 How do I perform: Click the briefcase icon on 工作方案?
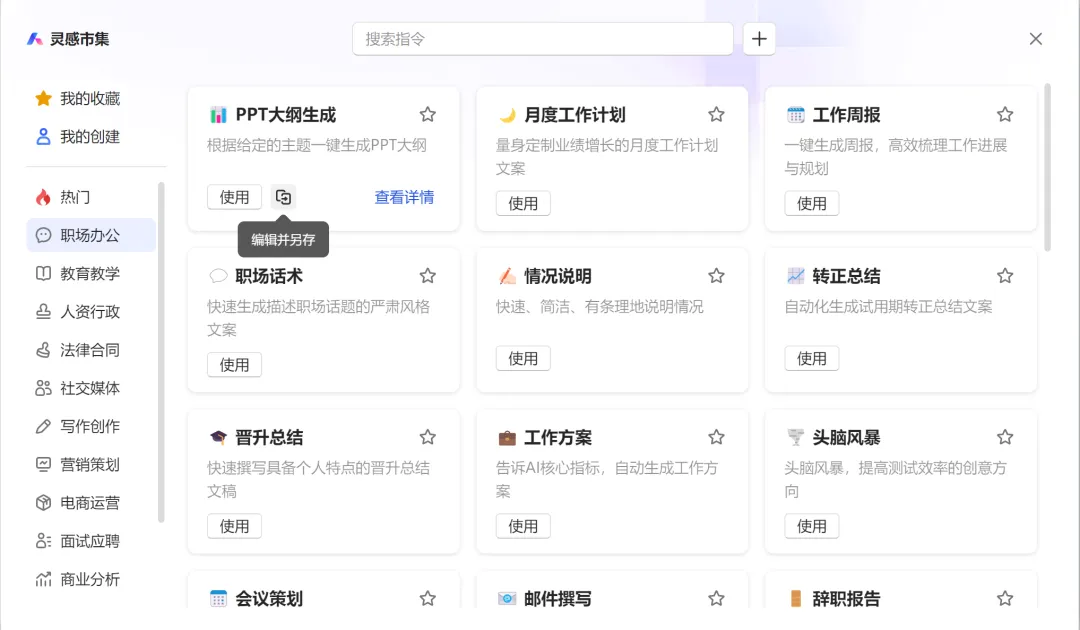[507, 437]
